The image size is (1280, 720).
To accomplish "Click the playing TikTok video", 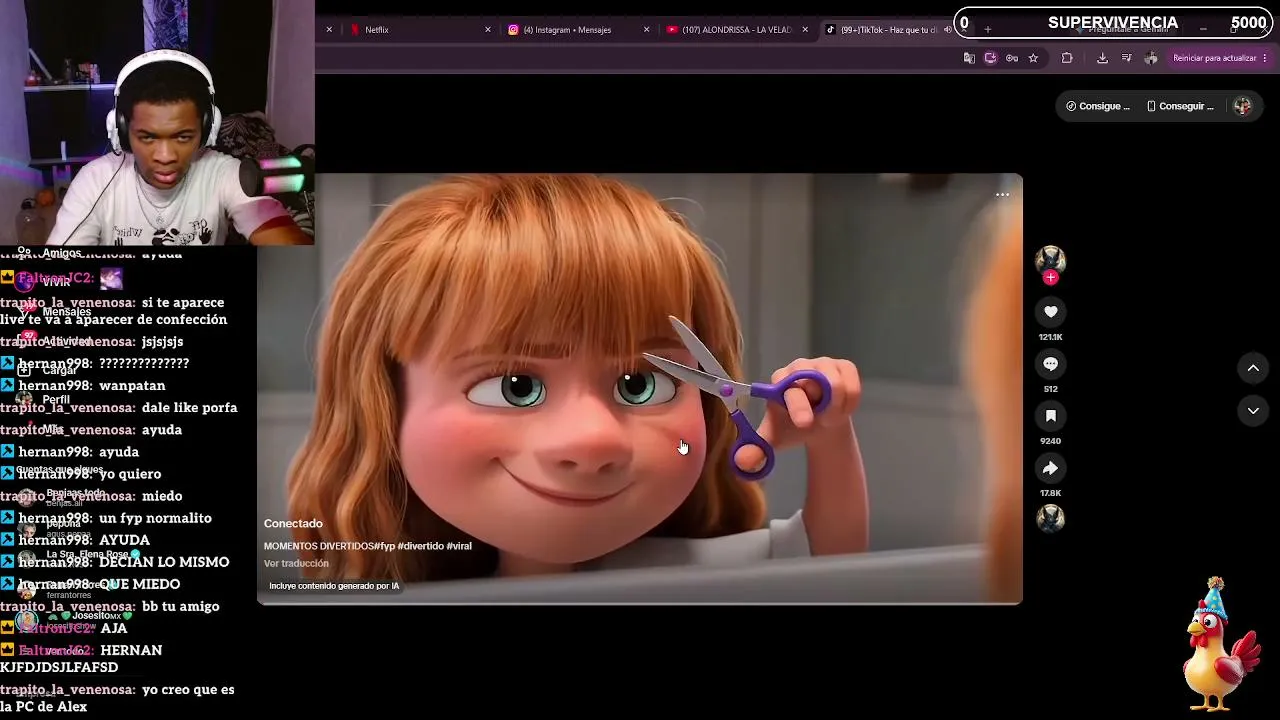I will click(x=640, y=389).
